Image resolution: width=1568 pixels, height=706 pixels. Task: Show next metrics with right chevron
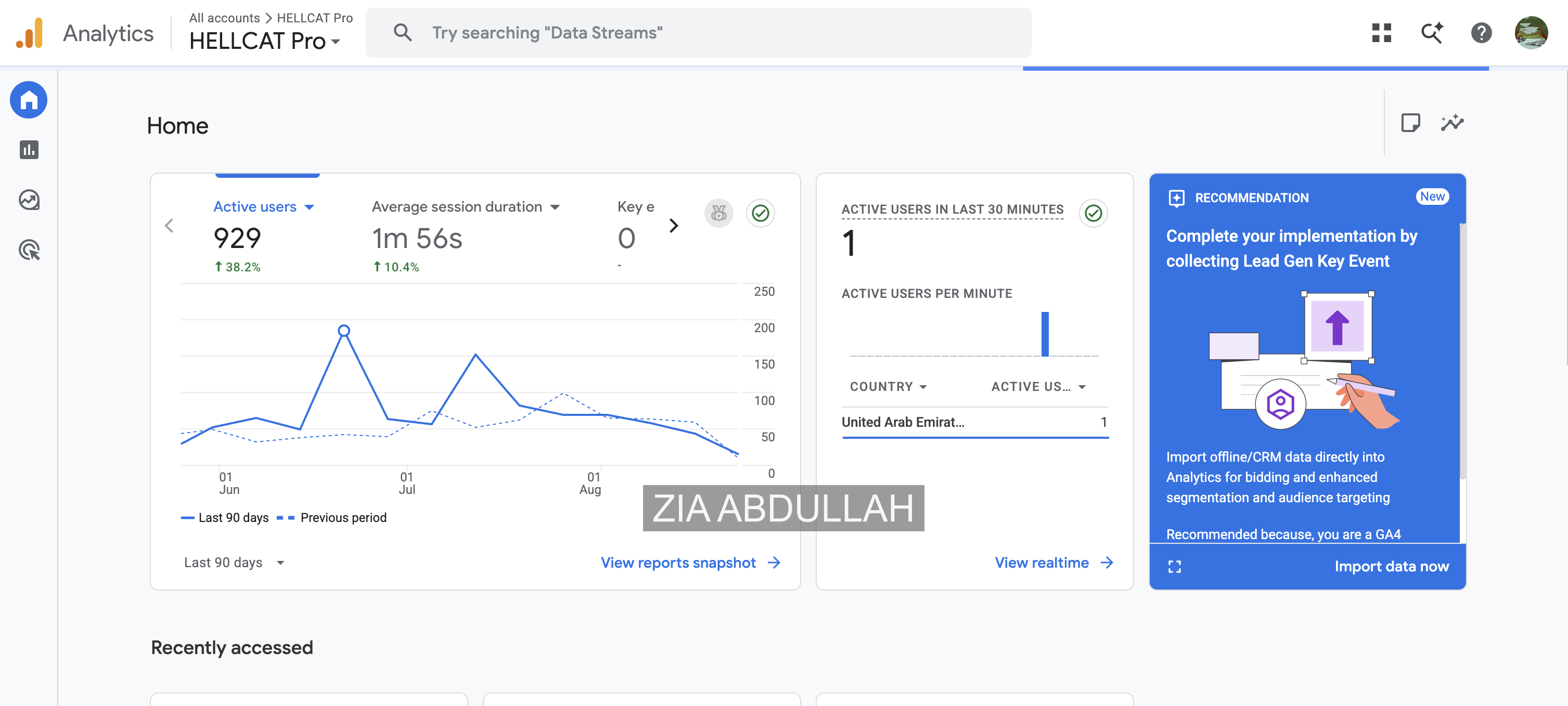click(x=673, y=226)
